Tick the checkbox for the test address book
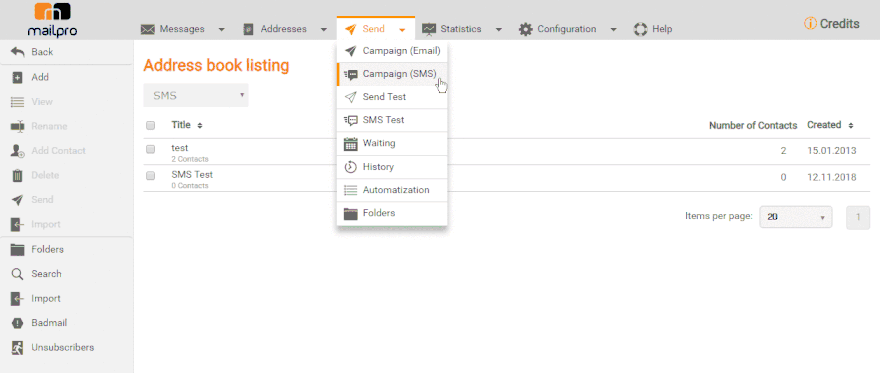The height and width of the screenshot is (373, 880). (150, 149)
